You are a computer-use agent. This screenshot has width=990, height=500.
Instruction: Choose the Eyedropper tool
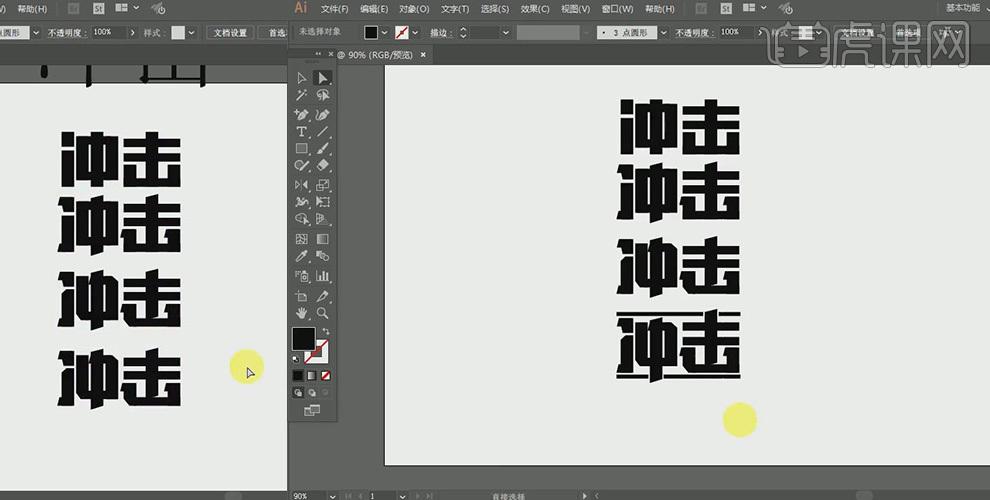pos(302,257)
